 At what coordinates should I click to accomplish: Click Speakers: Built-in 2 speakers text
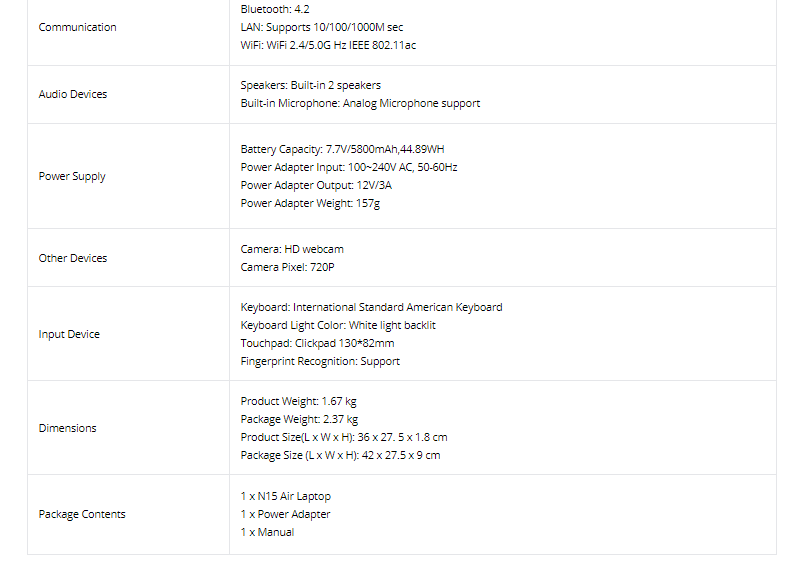point(311,86)
